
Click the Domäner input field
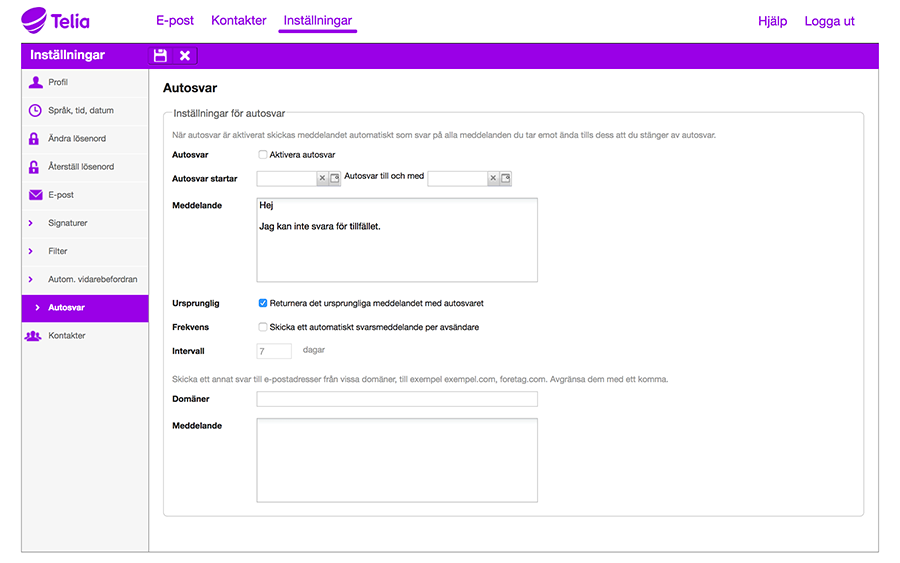397,399
